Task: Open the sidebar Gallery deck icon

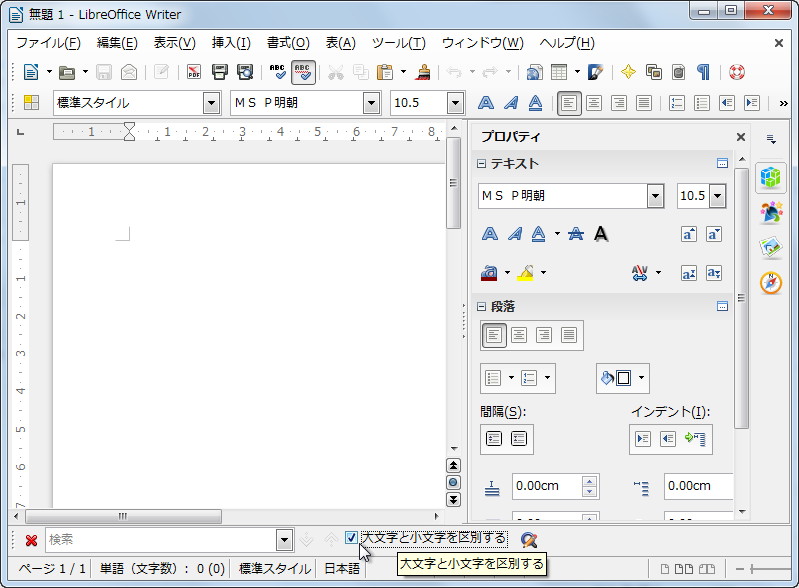Action: (x=770, y=247)
